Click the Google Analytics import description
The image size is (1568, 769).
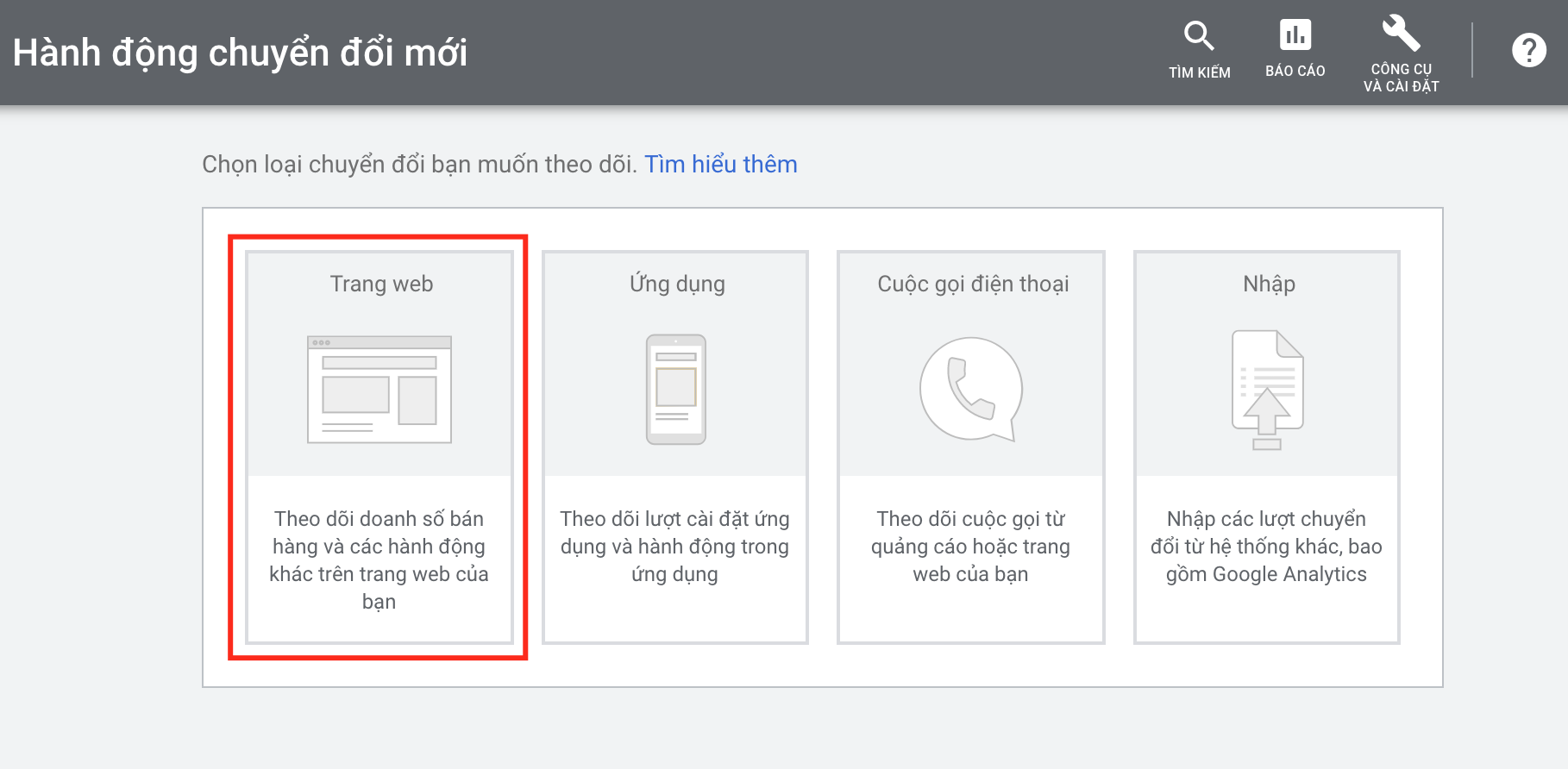tap(1266, 547)
